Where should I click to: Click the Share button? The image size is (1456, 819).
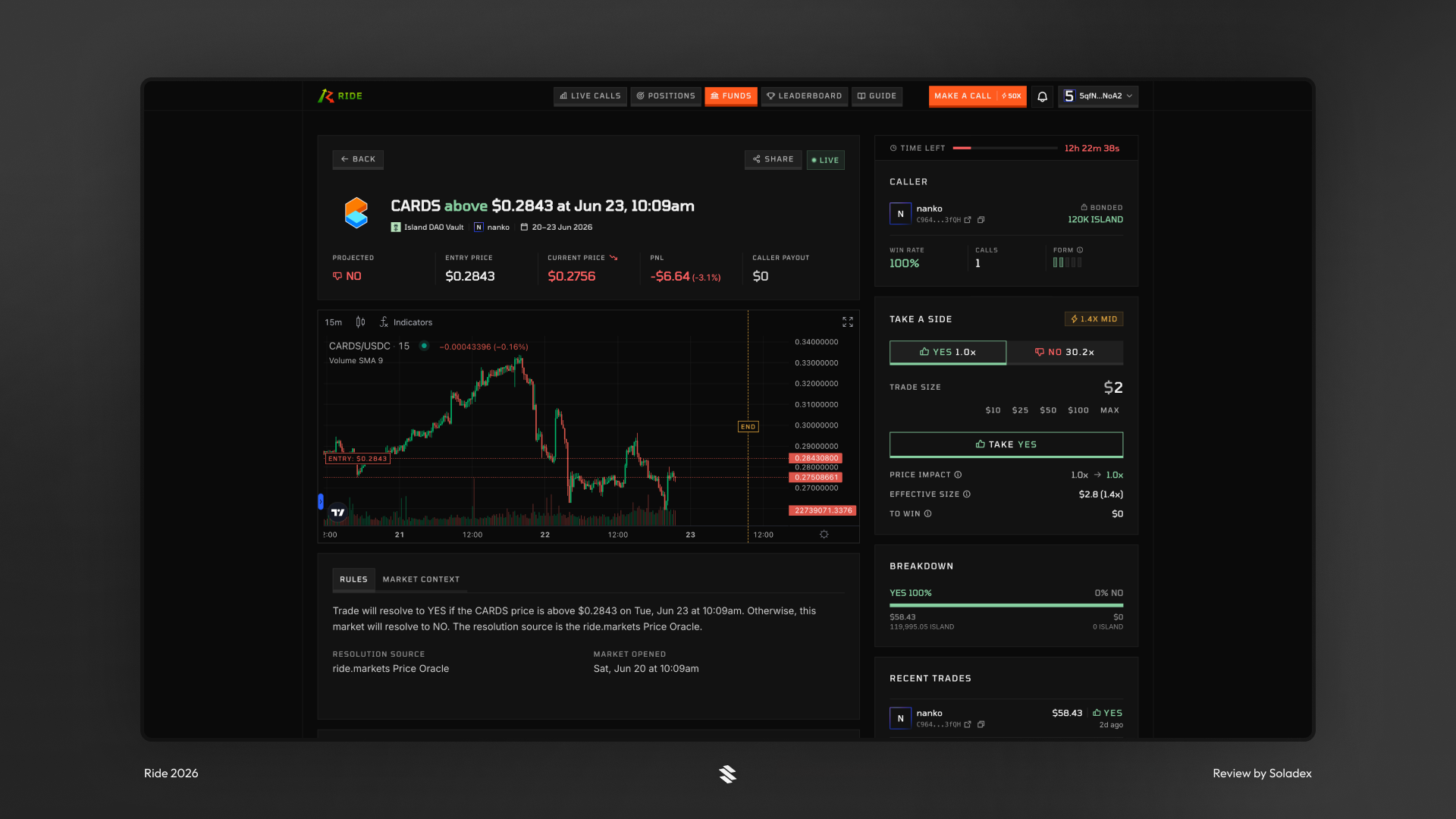[x=773, y=159]
